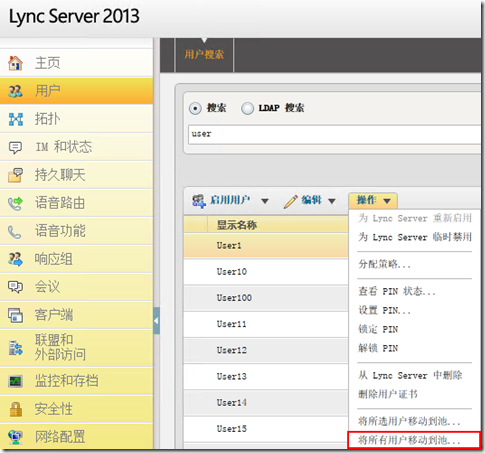Choose 锁定 PIN menu entry
Viewport: 485px width, 453px height.
click(378, 330)
